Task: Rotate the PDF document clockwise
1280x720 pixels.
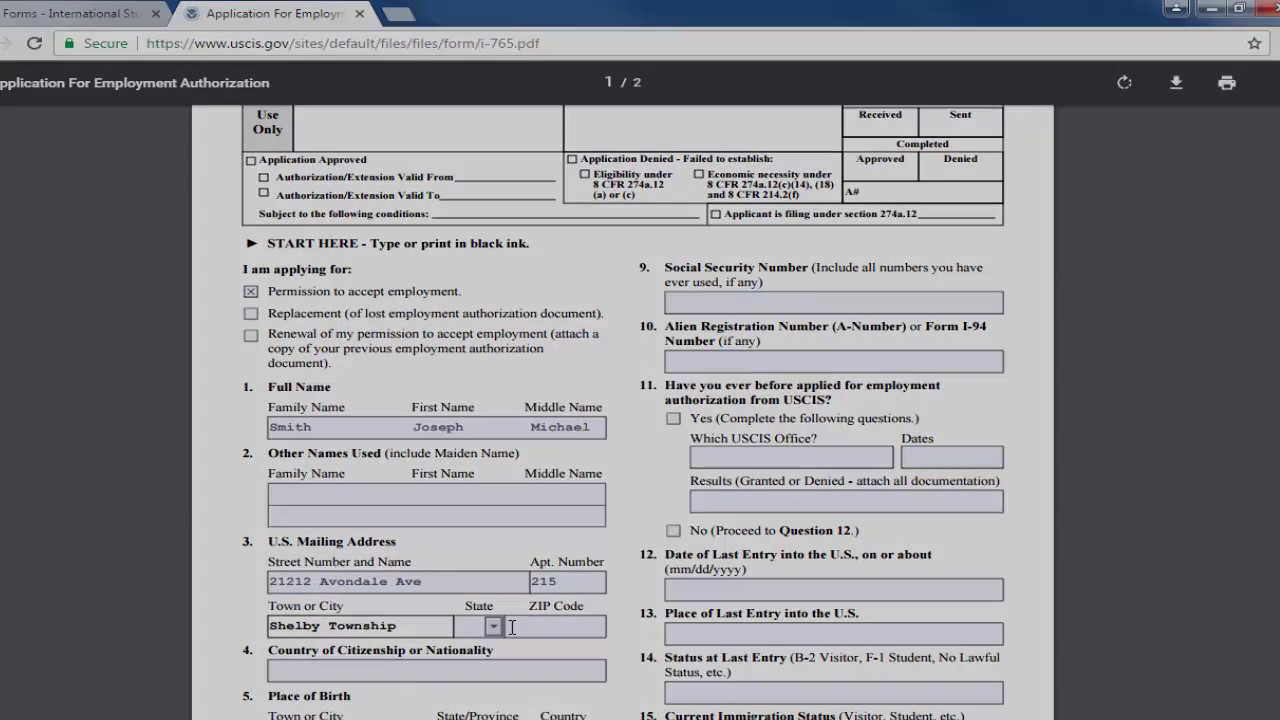Action: tap(1124, 83)
